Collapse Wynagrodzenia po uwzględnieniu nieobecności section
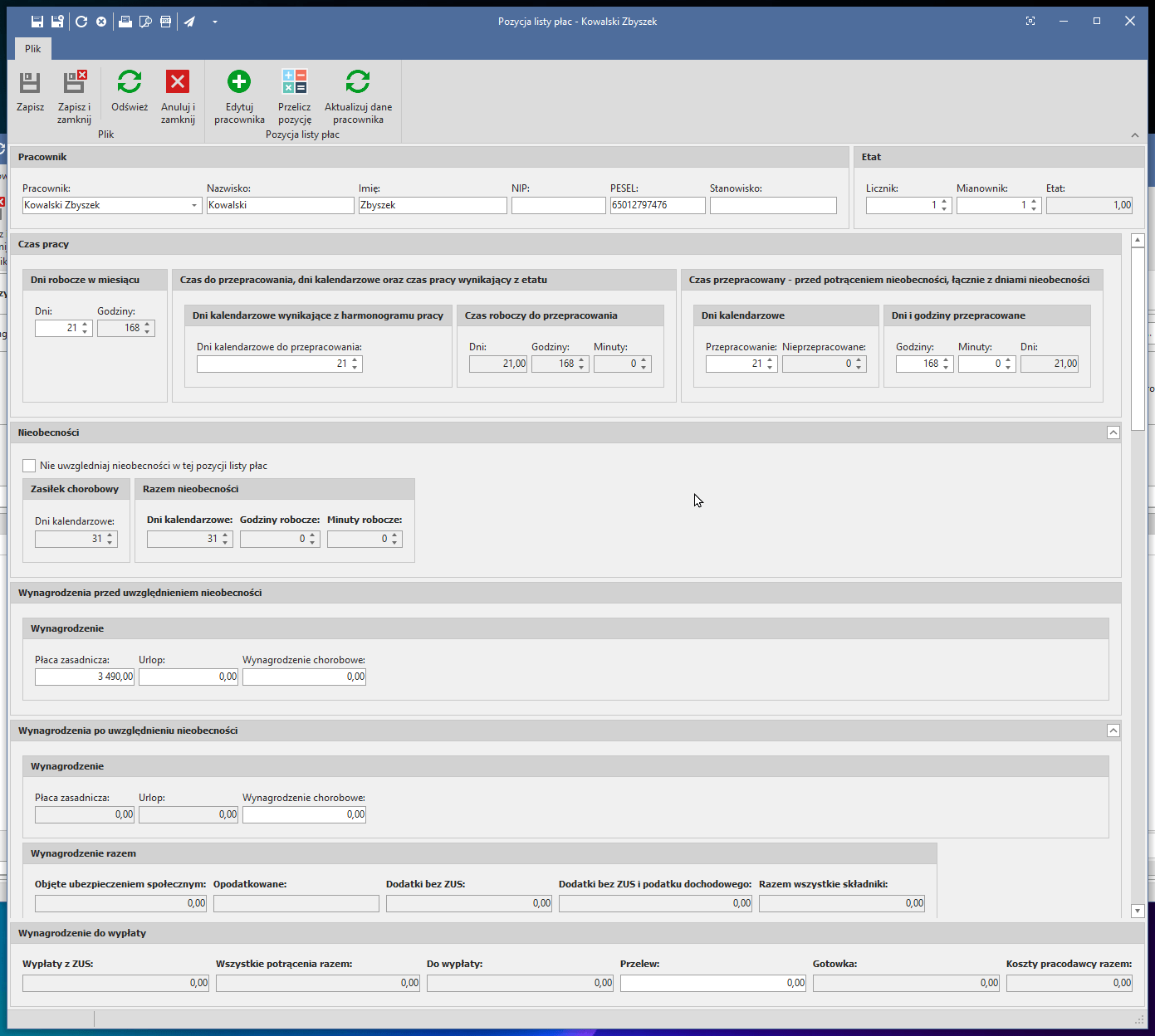This screenshot has height=1036, width=1155. pos(1113,731)
